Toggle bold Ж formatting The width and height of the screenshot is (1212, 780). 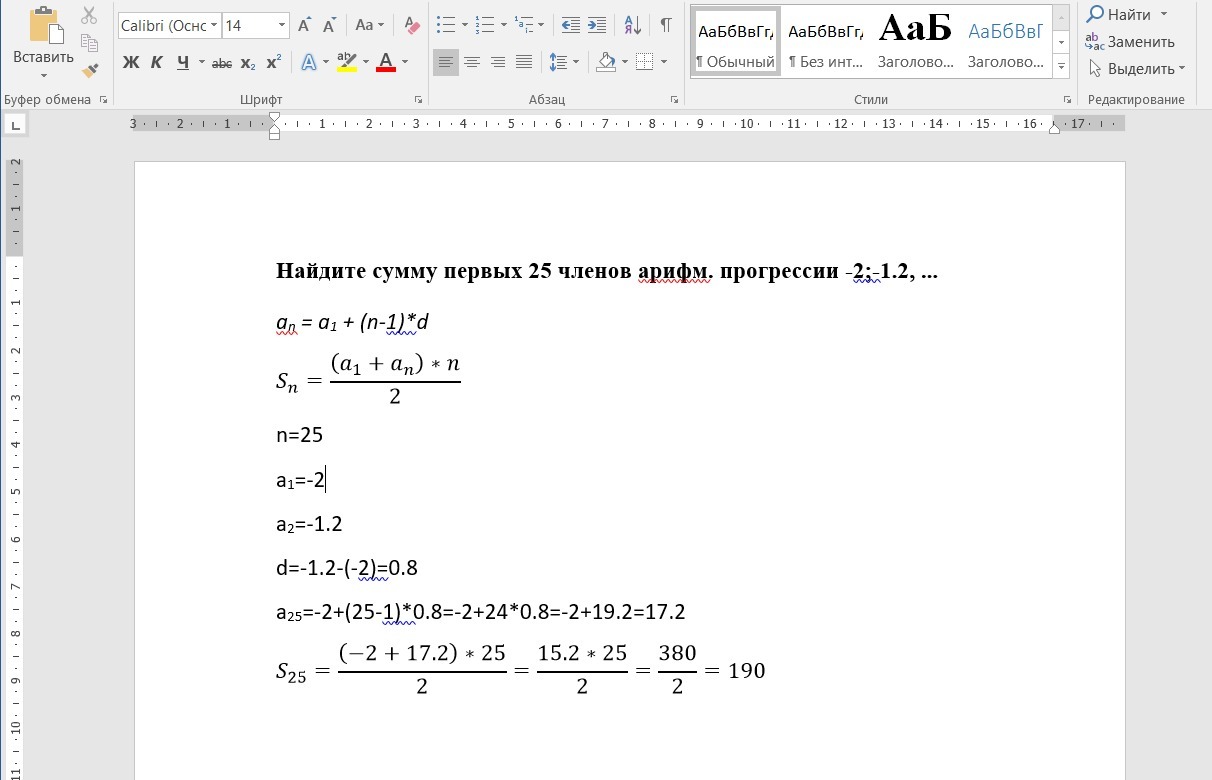[x=131, y=63]
